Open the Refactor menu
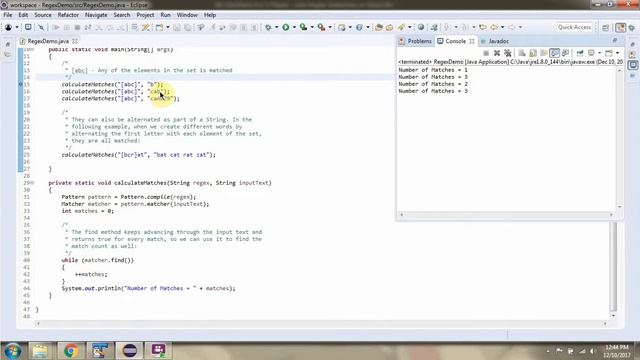This screenshot has height=360, width=640. click(68, 15)
